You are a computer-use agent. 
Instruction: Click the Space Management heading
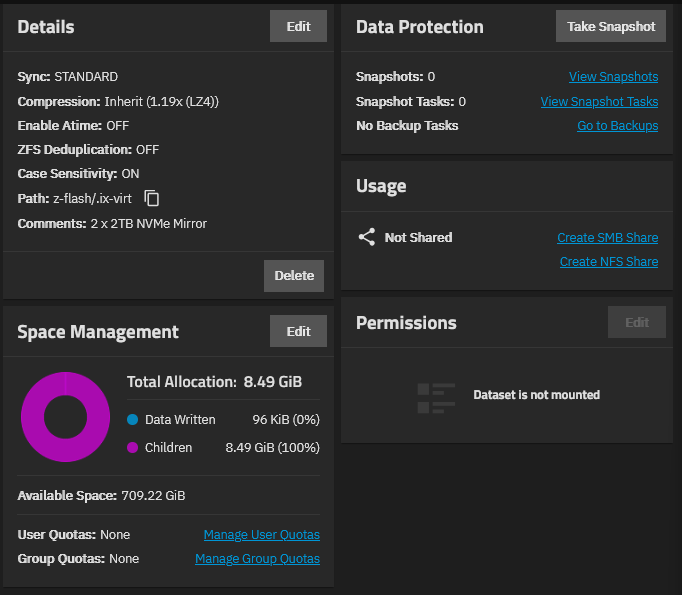click(x=98, y=332)
